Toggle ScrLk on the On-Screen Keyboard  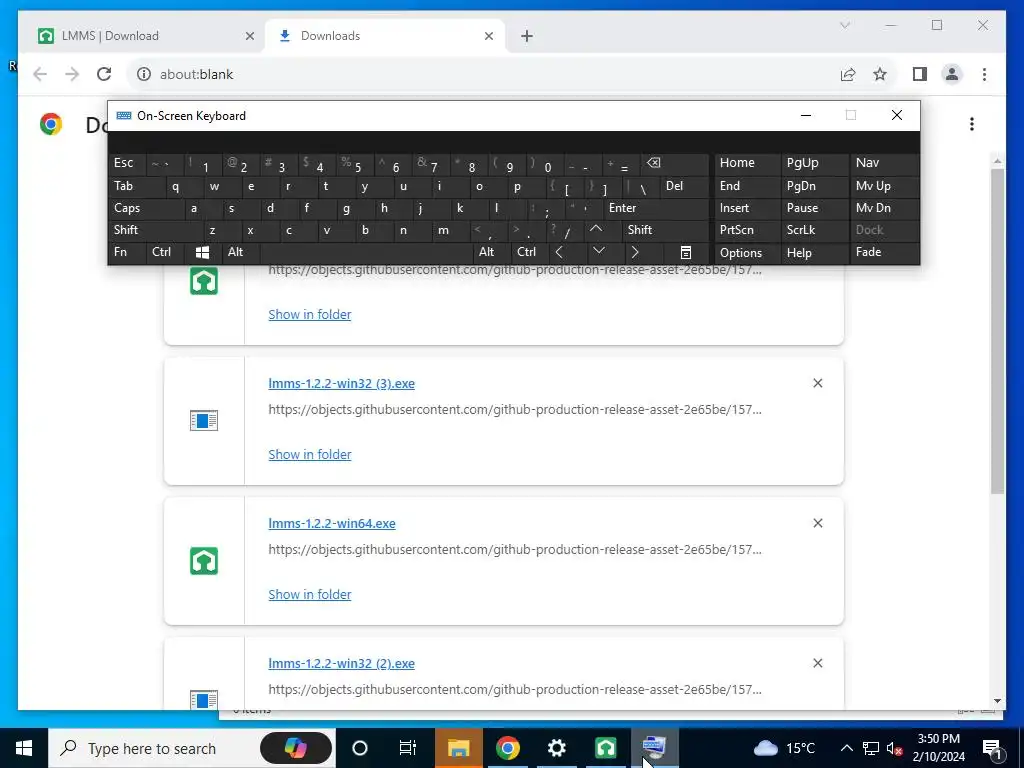[x=814, y=230]
